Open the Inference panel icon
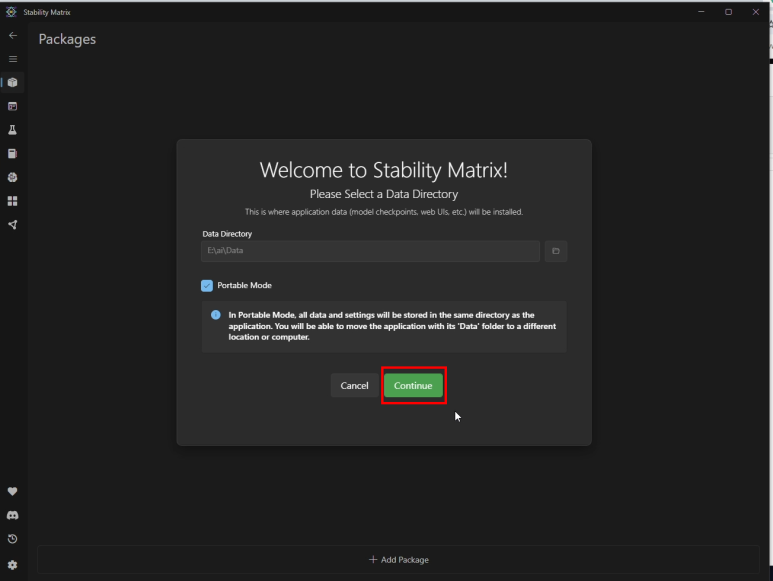773x581 pixels. [x=13, y=106]
